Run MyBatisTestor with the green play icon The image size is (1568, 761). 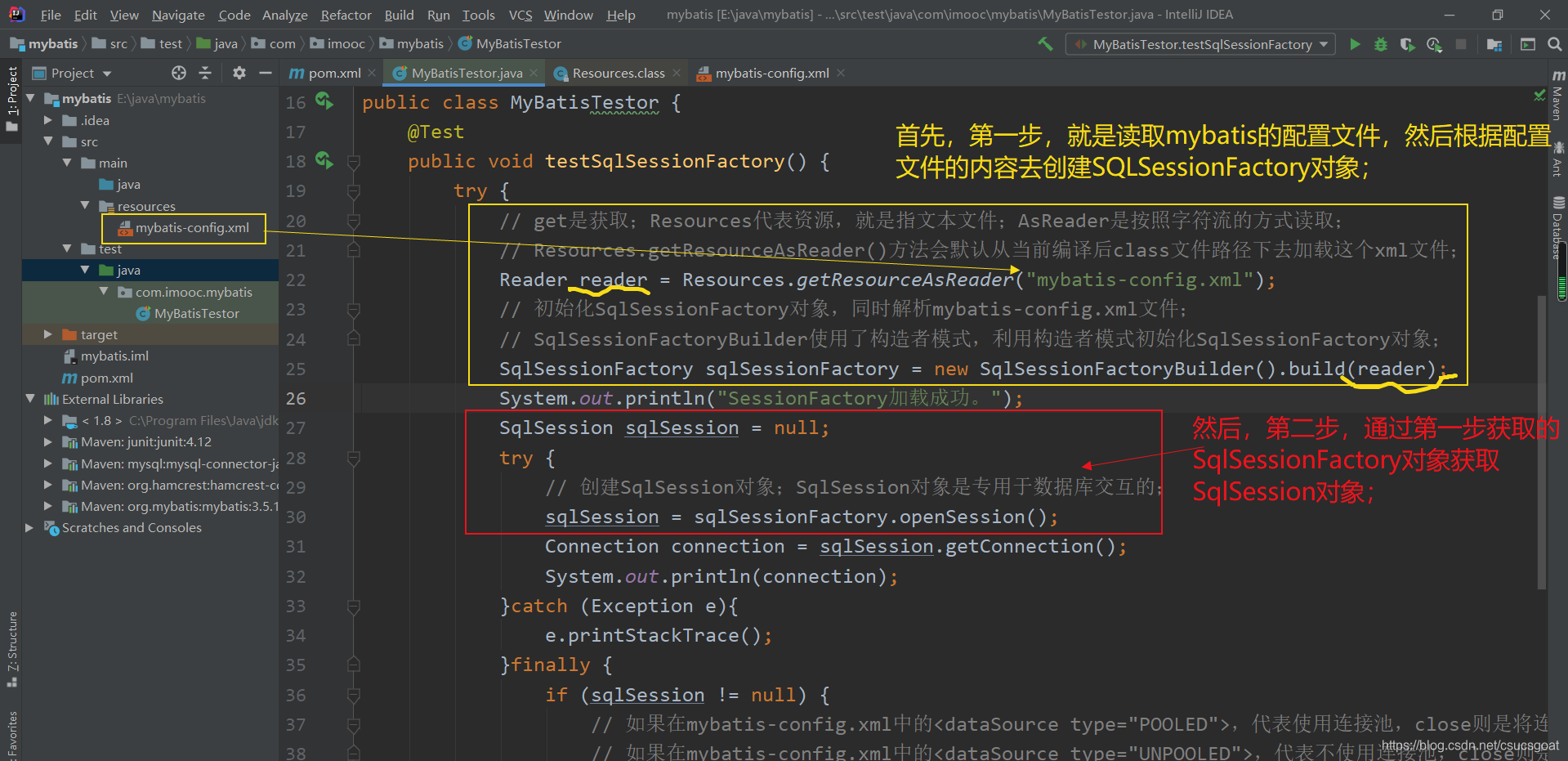click(1355, 44)
